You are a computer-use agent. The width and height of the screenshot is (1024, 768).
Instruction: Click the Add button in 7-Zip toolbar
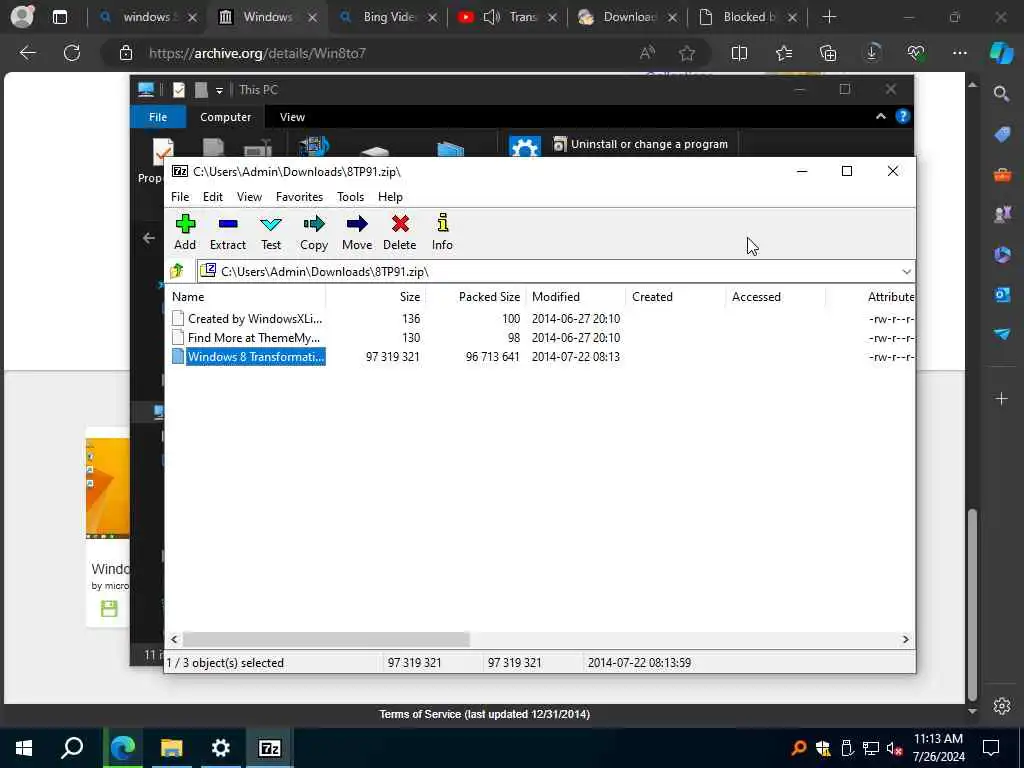(x=185, y=232)
